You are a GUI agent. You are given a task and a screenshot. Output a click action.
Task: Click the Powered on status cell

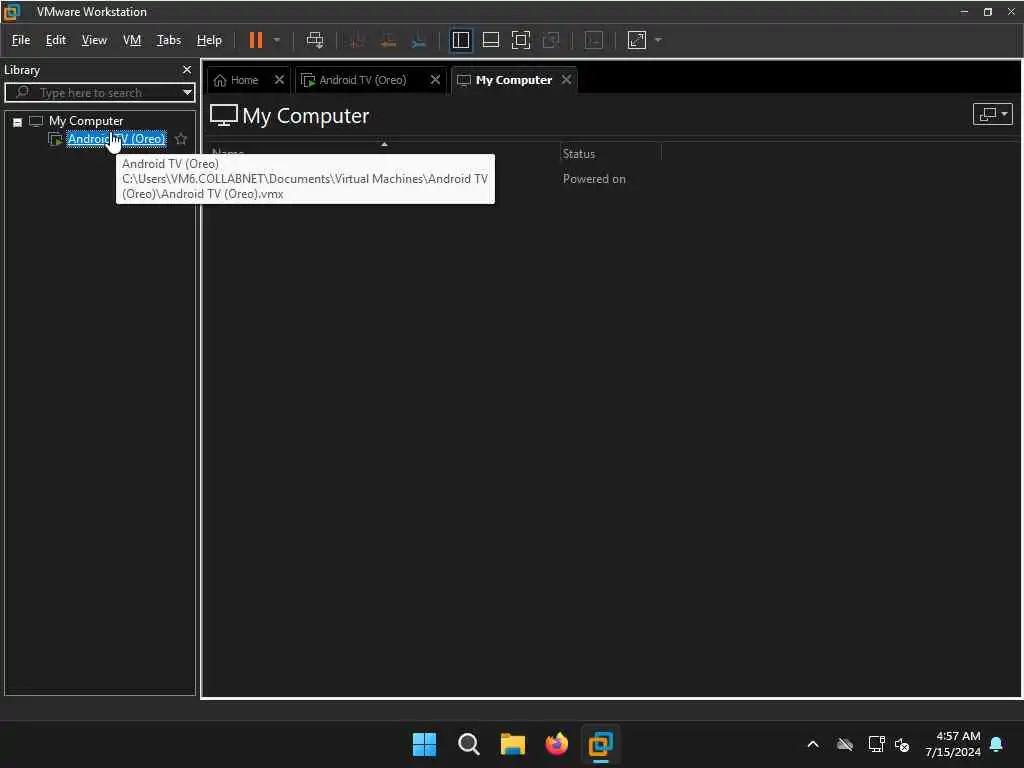click(x=594, y=179)
